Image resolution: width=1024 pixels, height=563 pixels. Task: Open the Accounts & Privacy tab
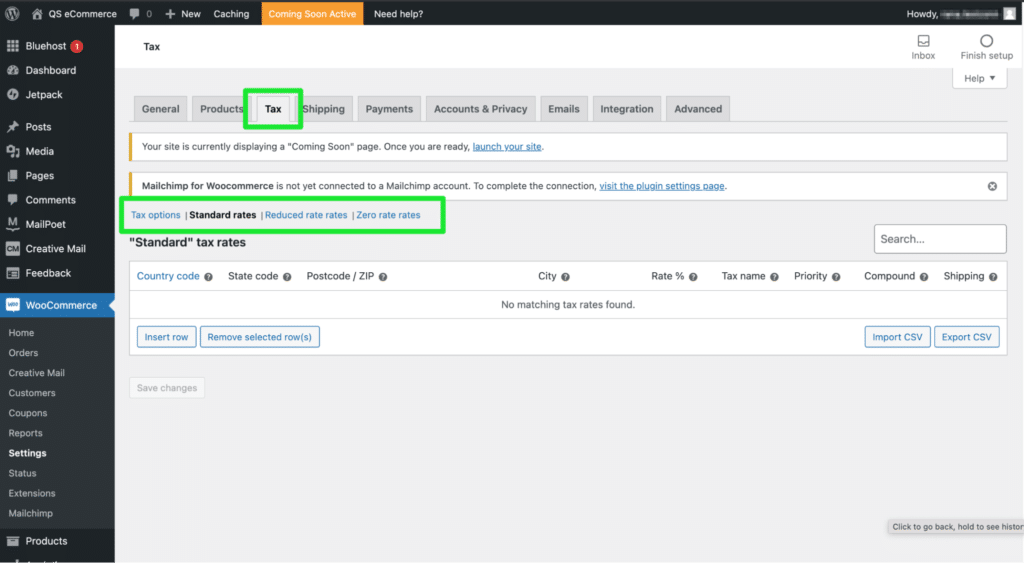click(x=481, y=109)
